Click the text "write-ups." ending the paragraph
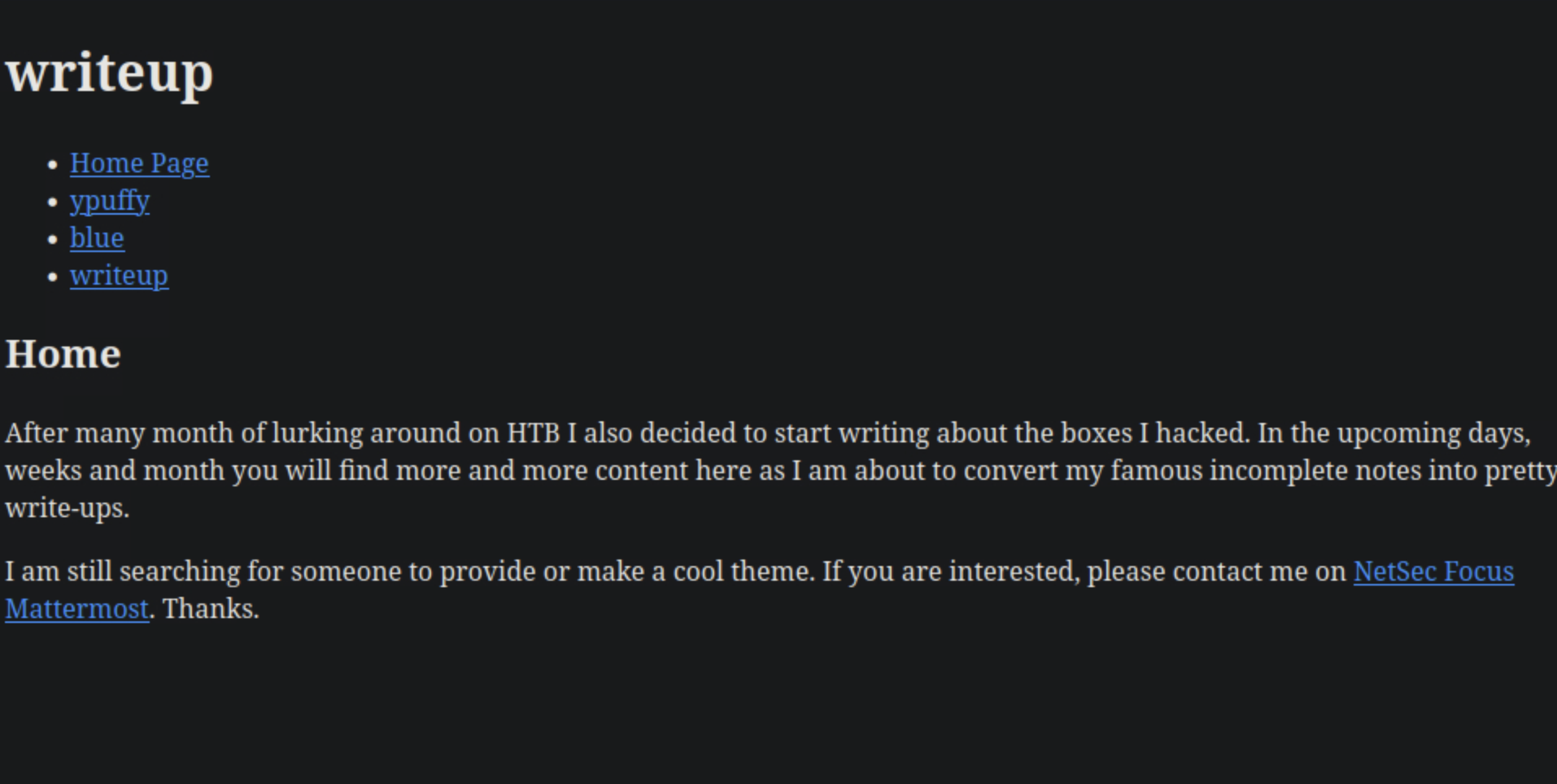This screenshot has height=784, width=1557. coord(68,508)
